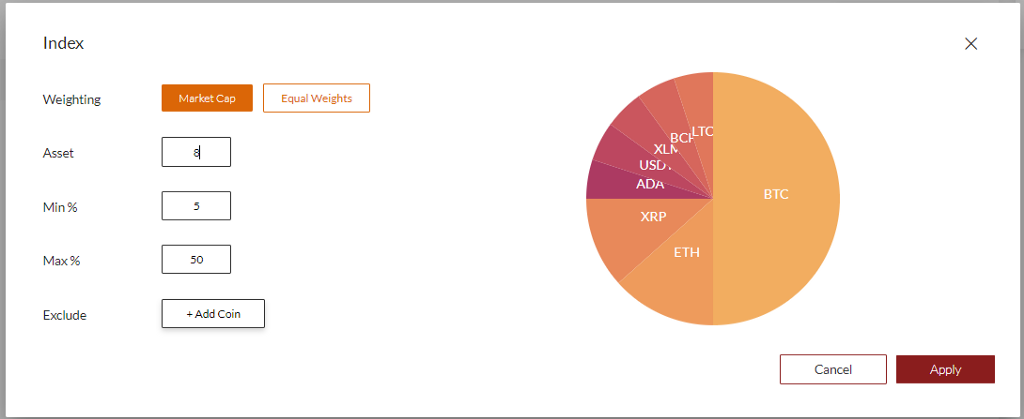Cancel the index settings
Screen dimensions: 1024x419
coord(833,369)
